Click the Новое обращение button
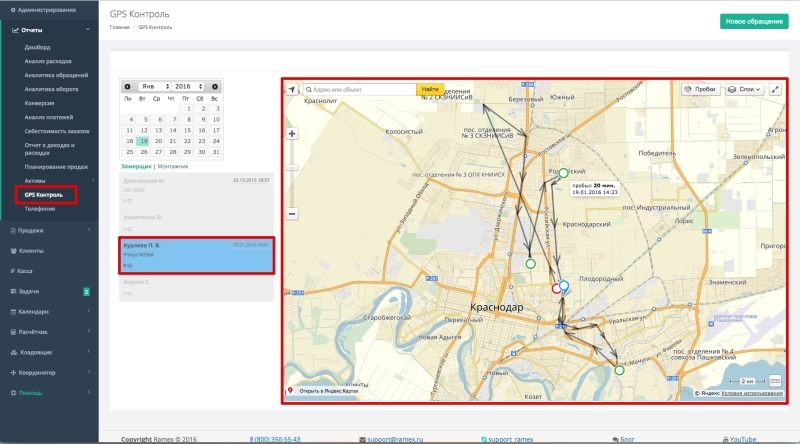Image resolution: width=800 pixels, height=444 pixels. click(754, 21)
